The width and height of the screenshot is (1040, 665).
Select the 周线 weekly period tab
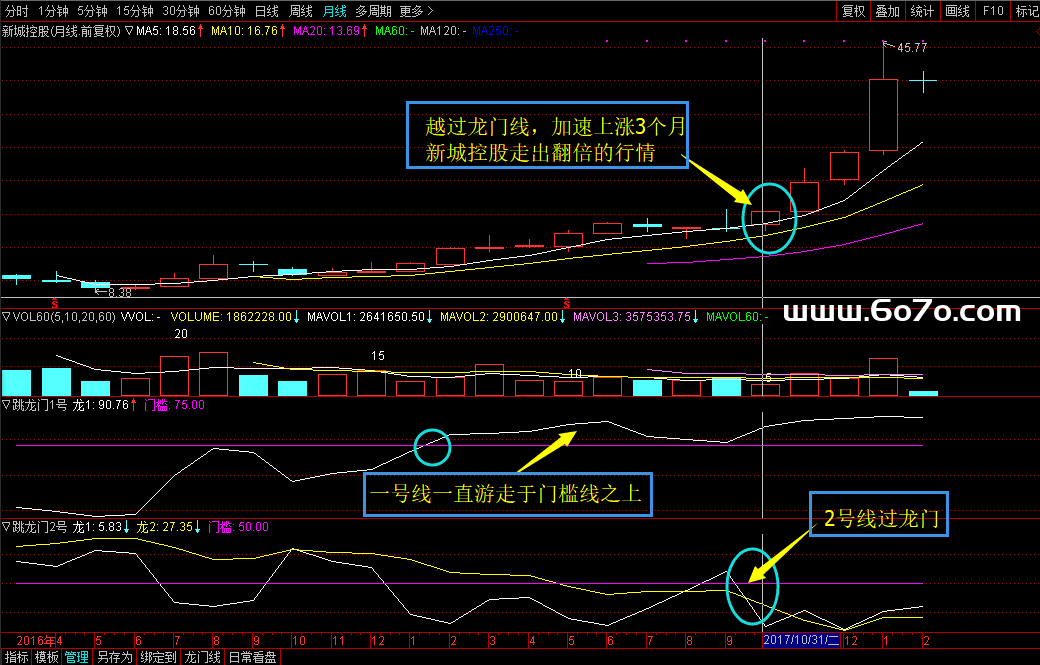[300, 11]
